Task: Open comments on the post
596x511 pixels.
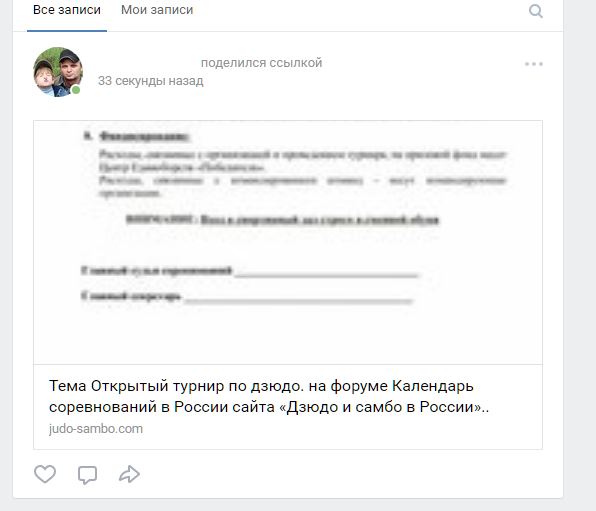Action: [x=87, y=474]
